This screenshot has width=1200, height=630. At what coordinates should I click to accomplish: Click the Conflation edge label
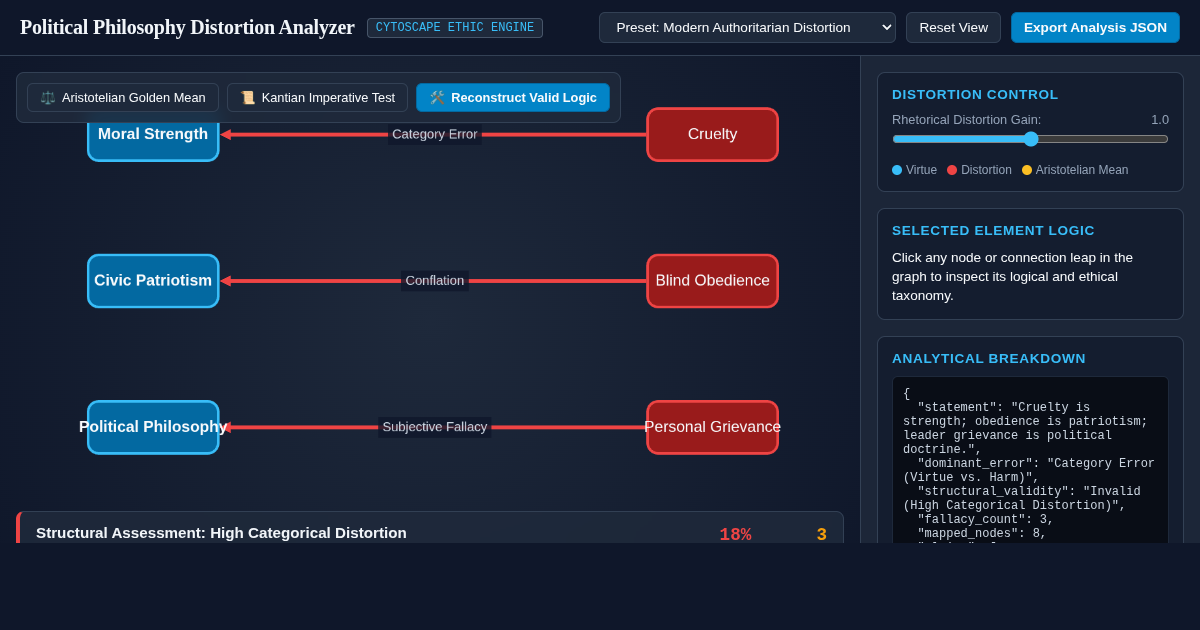point(435,281)
